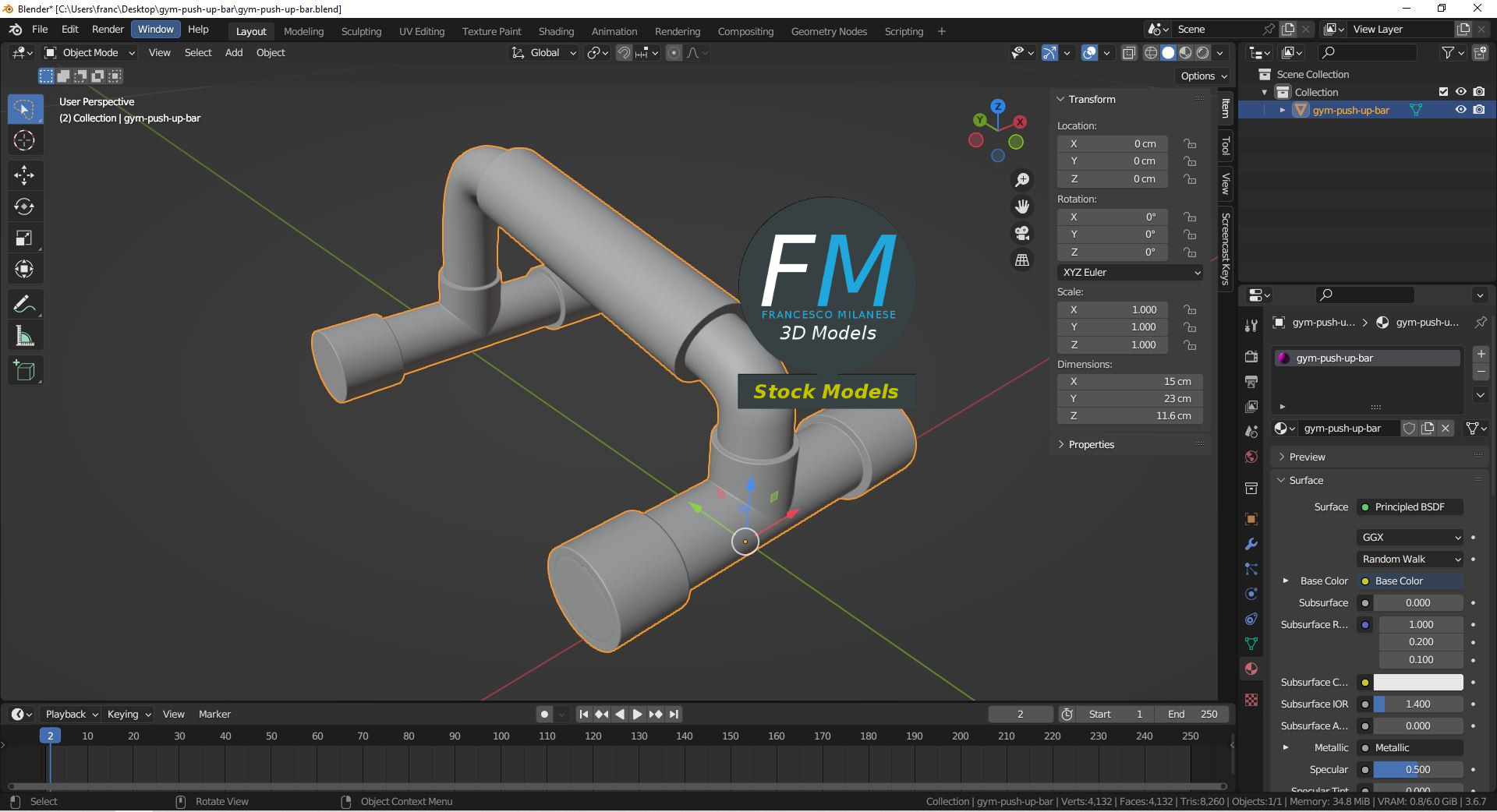Disable Collection render camera icon
1497x812 pixels.
click(x=1479, y=92)
